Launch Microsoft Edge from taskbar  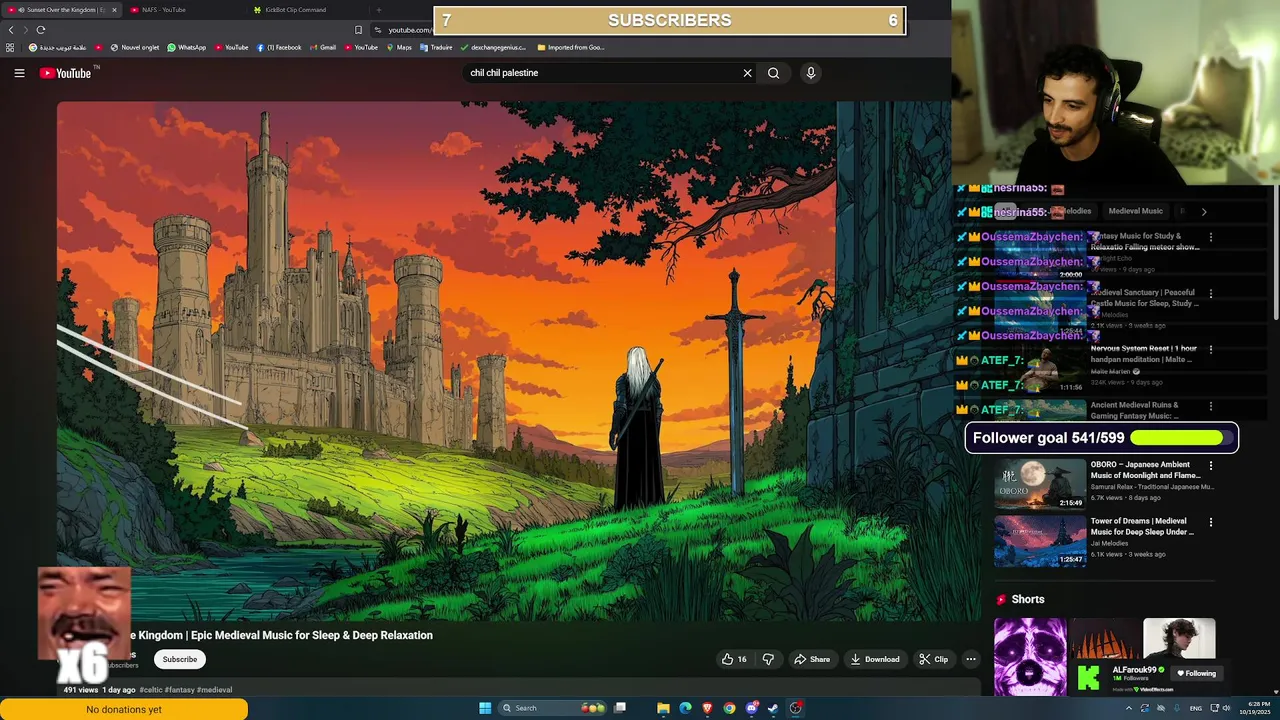(685, 708)
